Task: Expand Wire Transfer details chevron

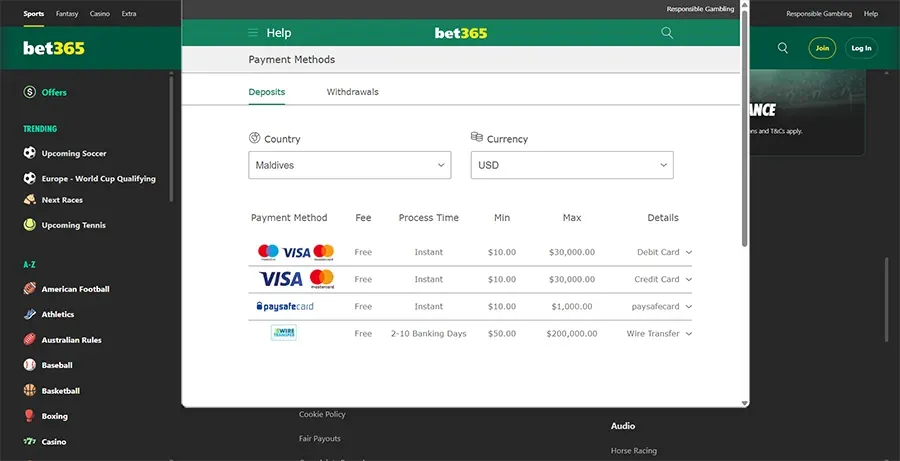Action: click(x=689, y=334)
